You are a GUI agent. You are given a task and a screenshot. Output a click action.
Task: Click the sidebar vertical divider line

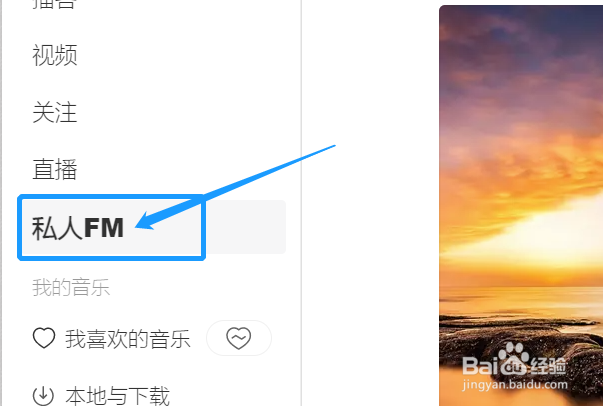pos(301,203)
